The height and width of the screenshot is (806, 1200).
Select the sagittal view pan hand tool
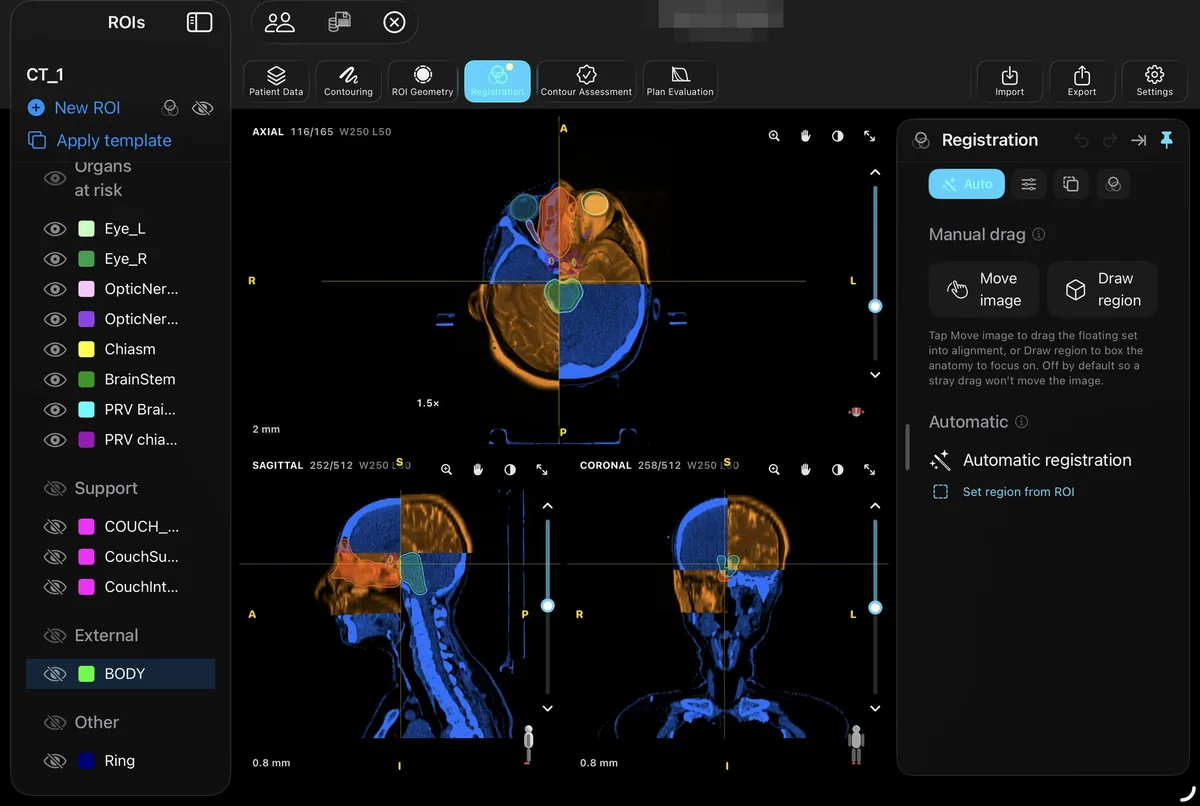[478, 469]
